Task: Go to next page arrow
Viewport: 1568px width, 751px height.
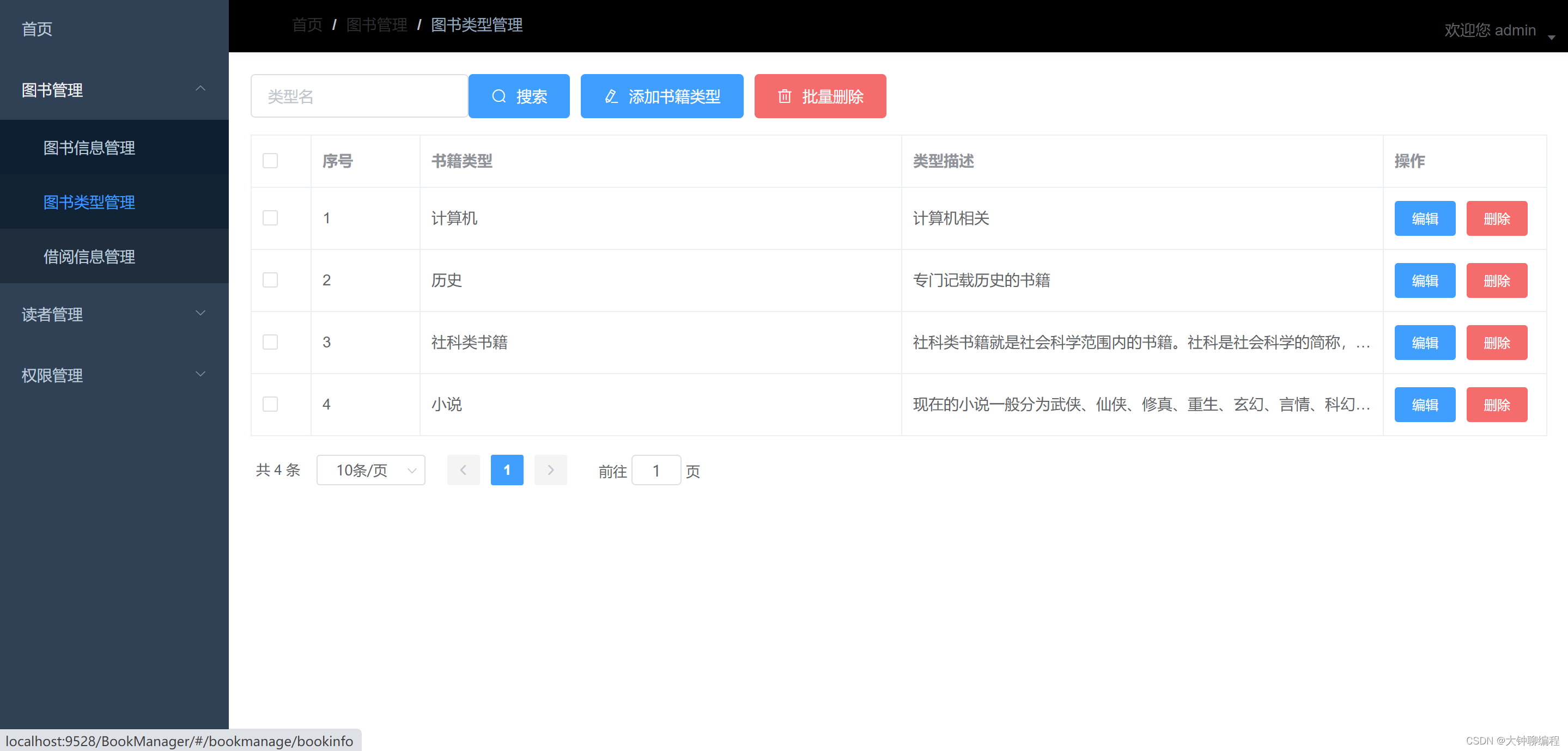Action: (x=550, y=470)
